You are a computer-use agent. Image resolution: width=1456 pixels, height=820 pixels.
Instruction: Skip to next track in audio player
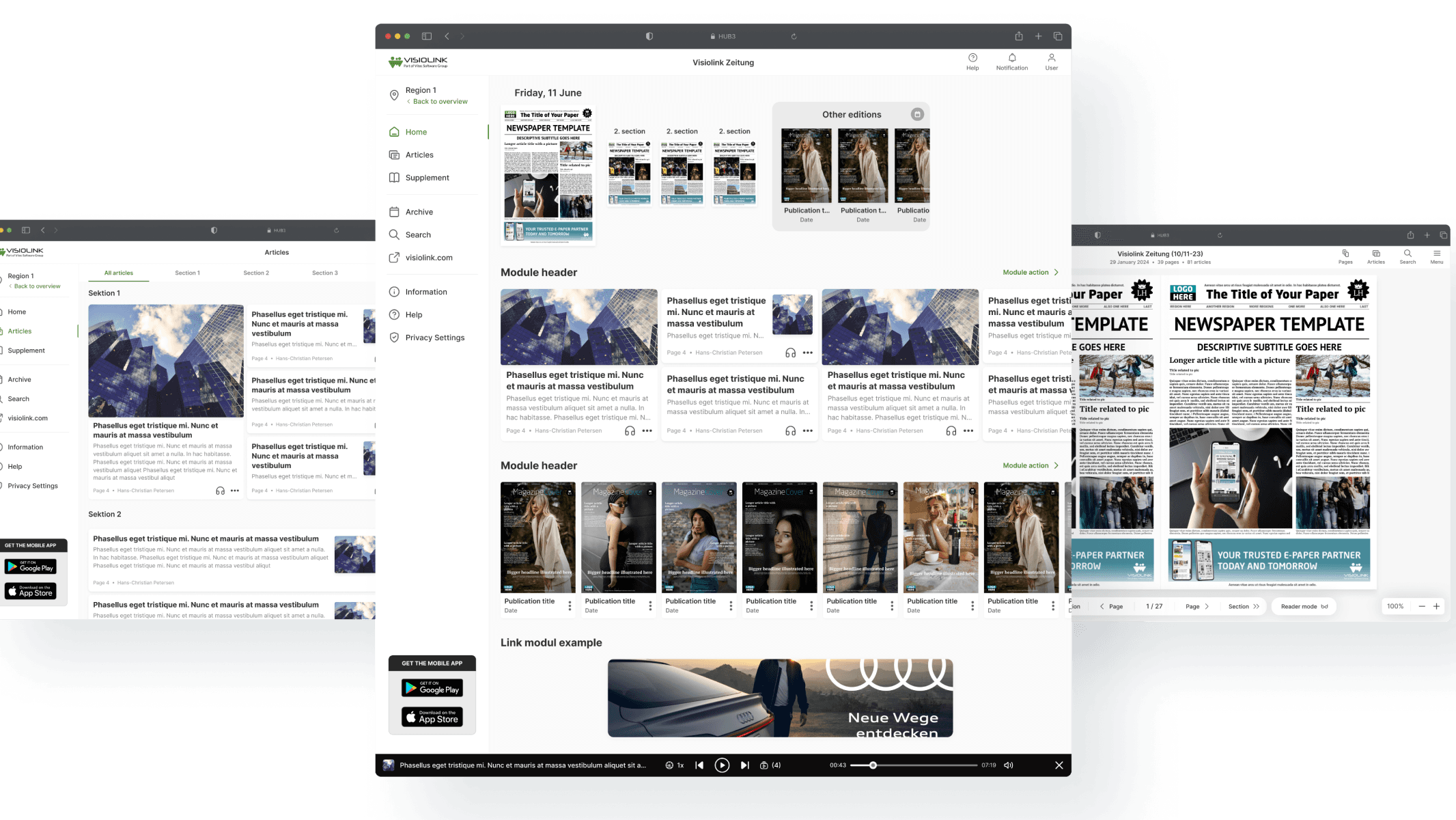(x=744, y=765)
